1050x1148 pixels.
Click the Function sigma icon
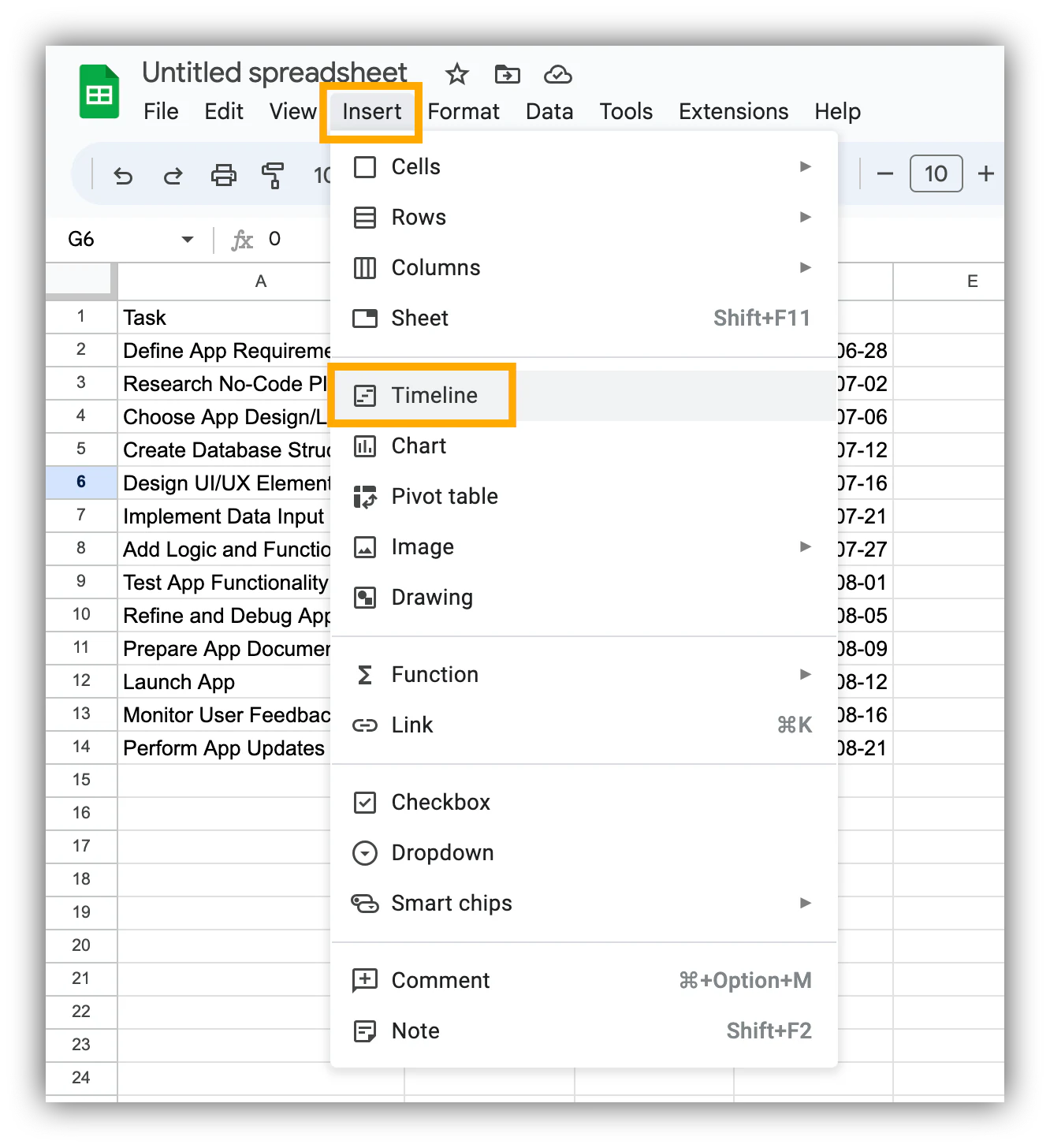365,675
